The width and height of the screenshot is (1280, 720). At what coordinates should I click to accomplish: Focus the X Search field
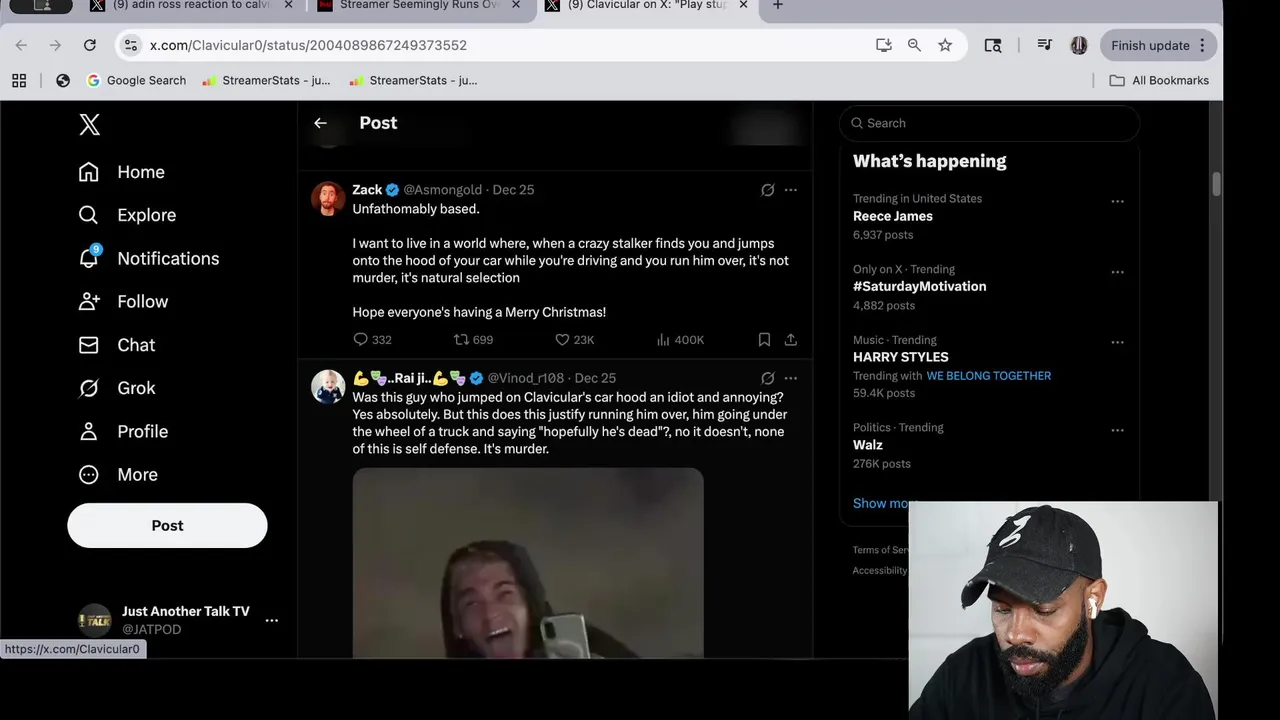coord(990,123)
